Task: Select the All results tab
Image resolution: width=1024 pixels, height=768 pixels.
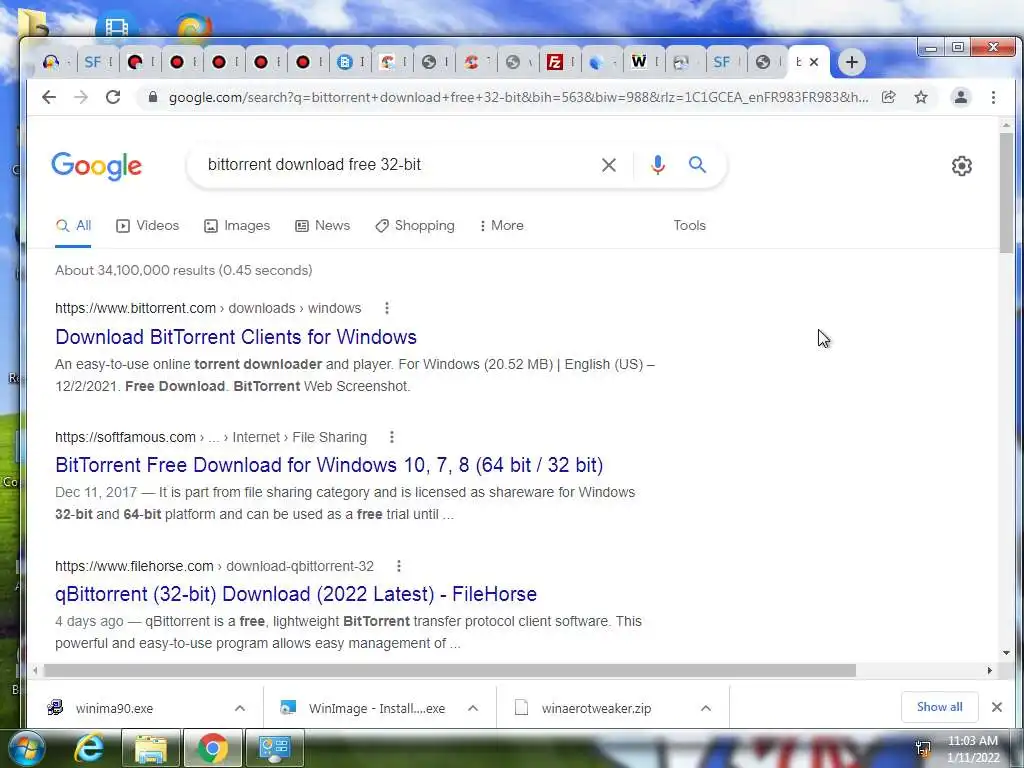Action: [73, 225]
